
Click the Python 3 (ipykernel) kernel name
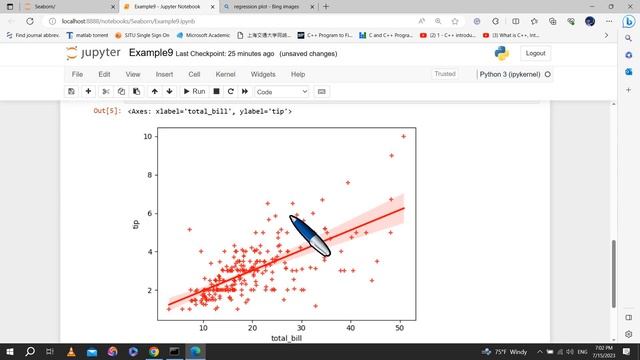pos(510,74)
